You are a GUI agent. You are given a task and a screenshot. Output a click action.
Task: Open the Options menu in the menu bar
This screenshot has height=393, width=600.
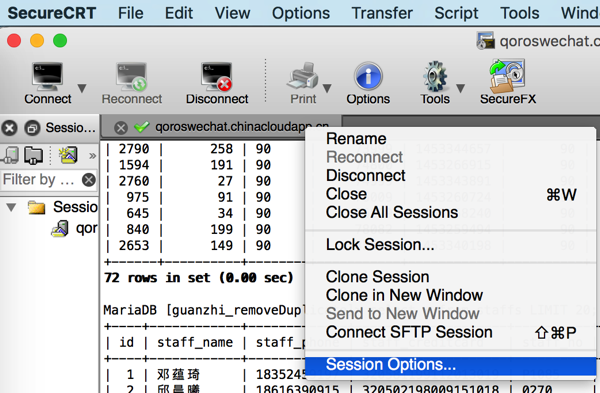coord(301,13)
